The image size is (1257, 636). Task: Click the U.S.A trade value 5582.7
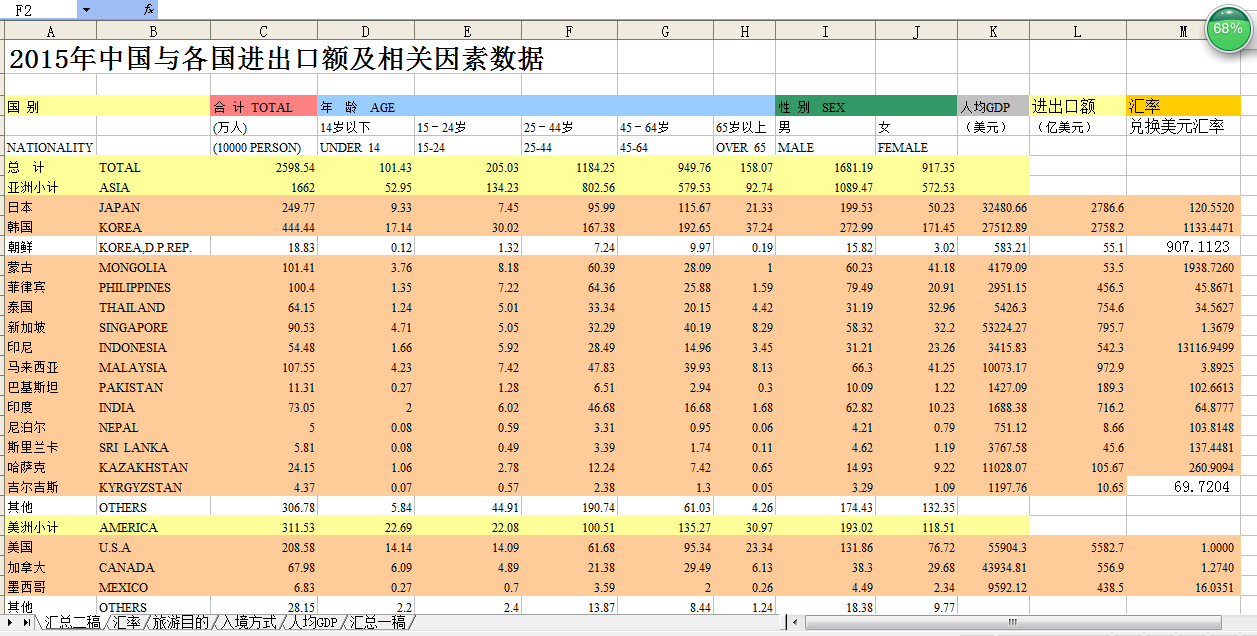click(1078, 547)
